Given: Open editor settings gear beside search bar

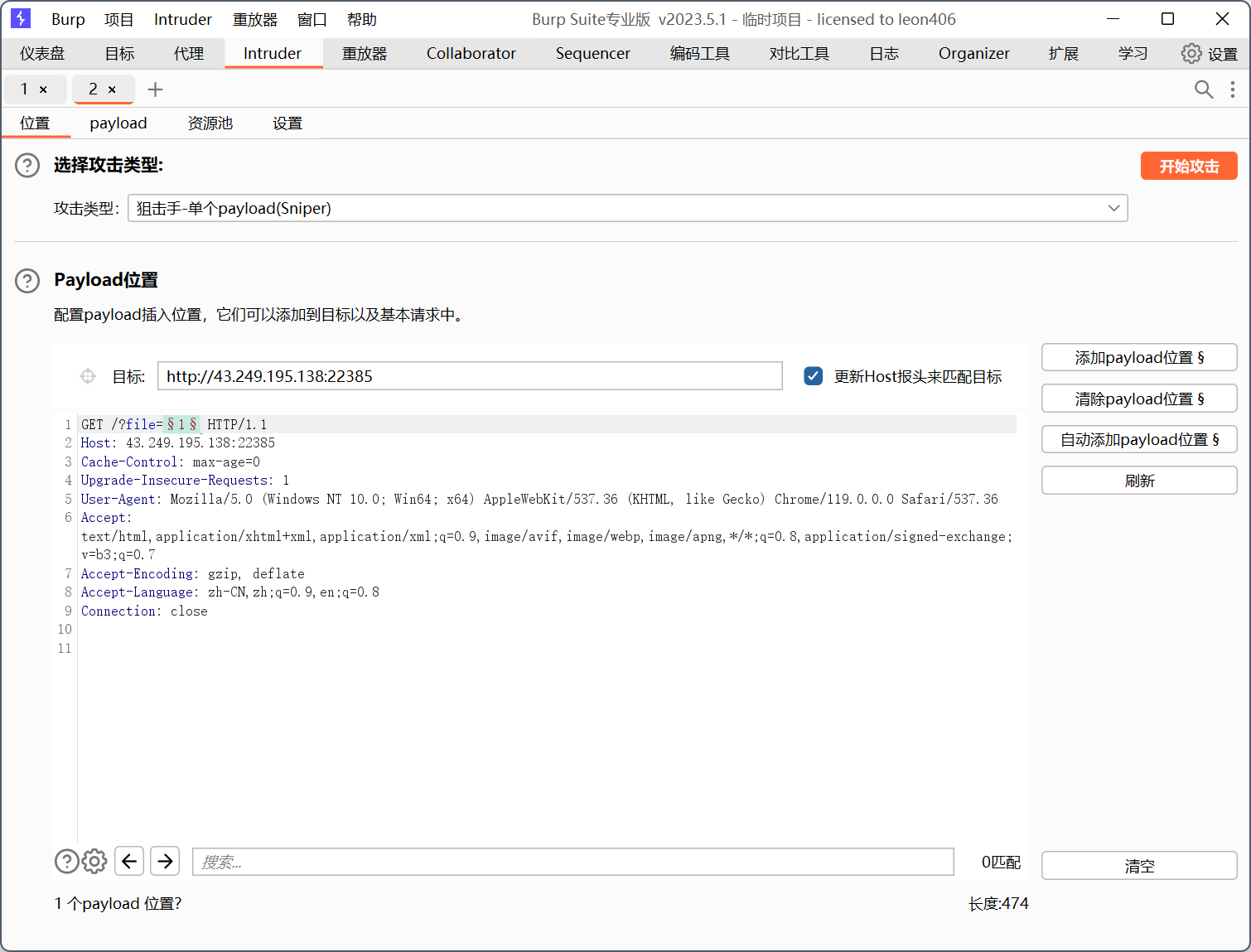Looking at the screenshot, I should click(x=94, y=862).
